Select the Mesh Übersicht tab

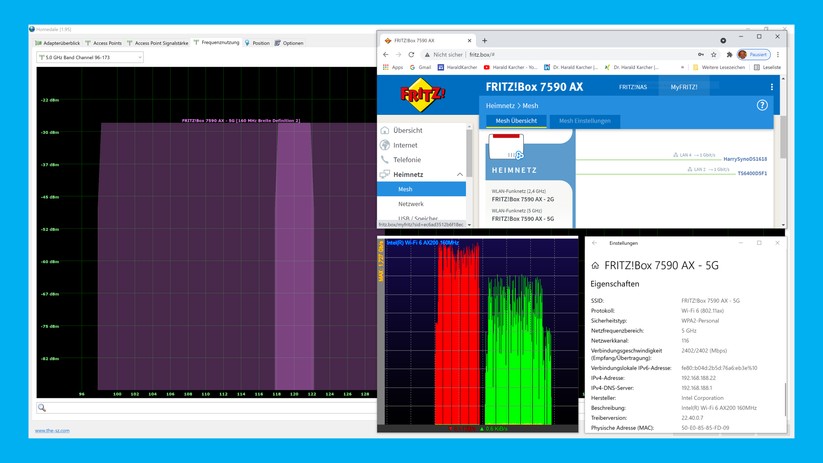(516, 121)
